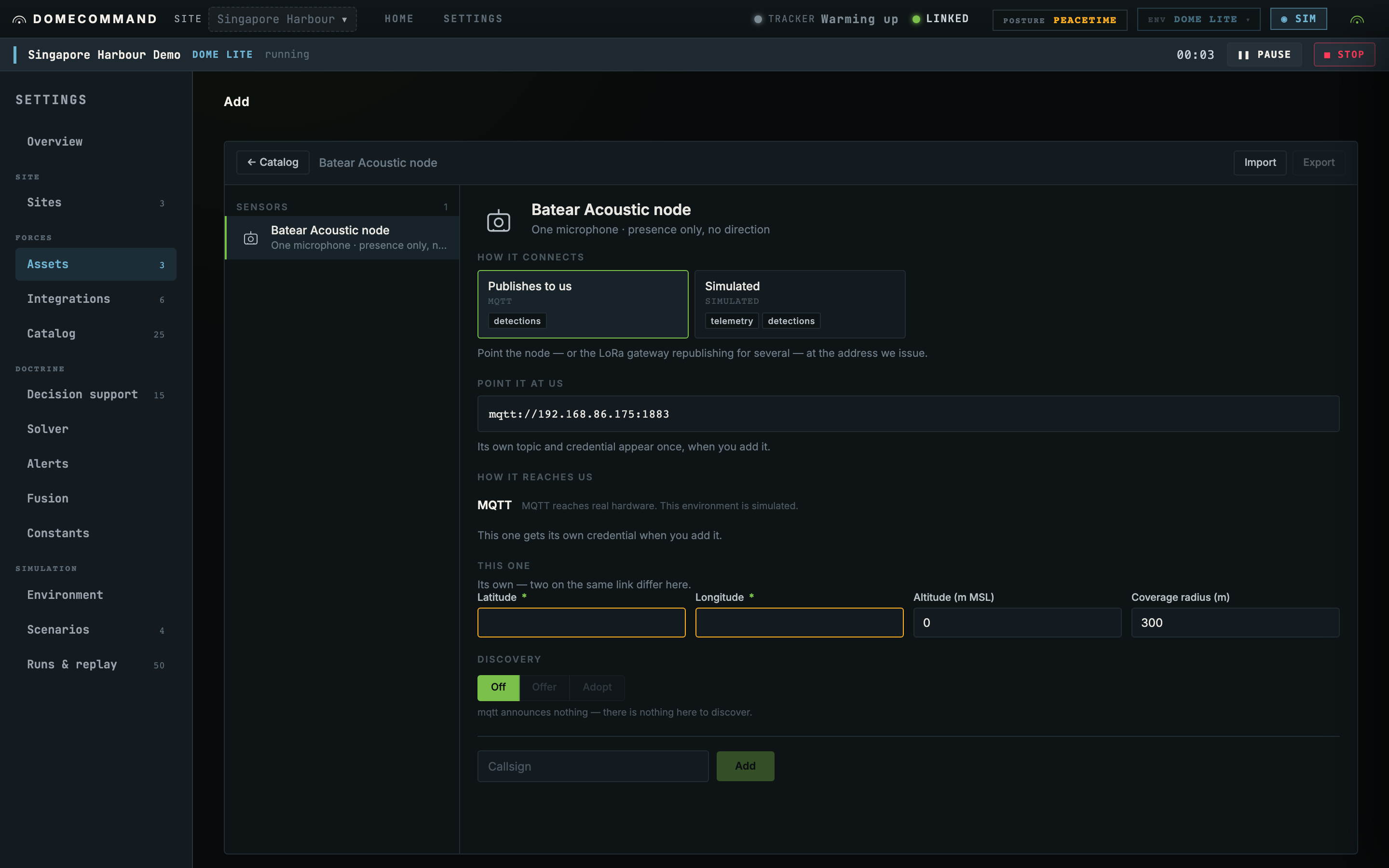Focus the Latitude input field
The width and height of the screenshot is (1389, 868).
click(582, 622)
